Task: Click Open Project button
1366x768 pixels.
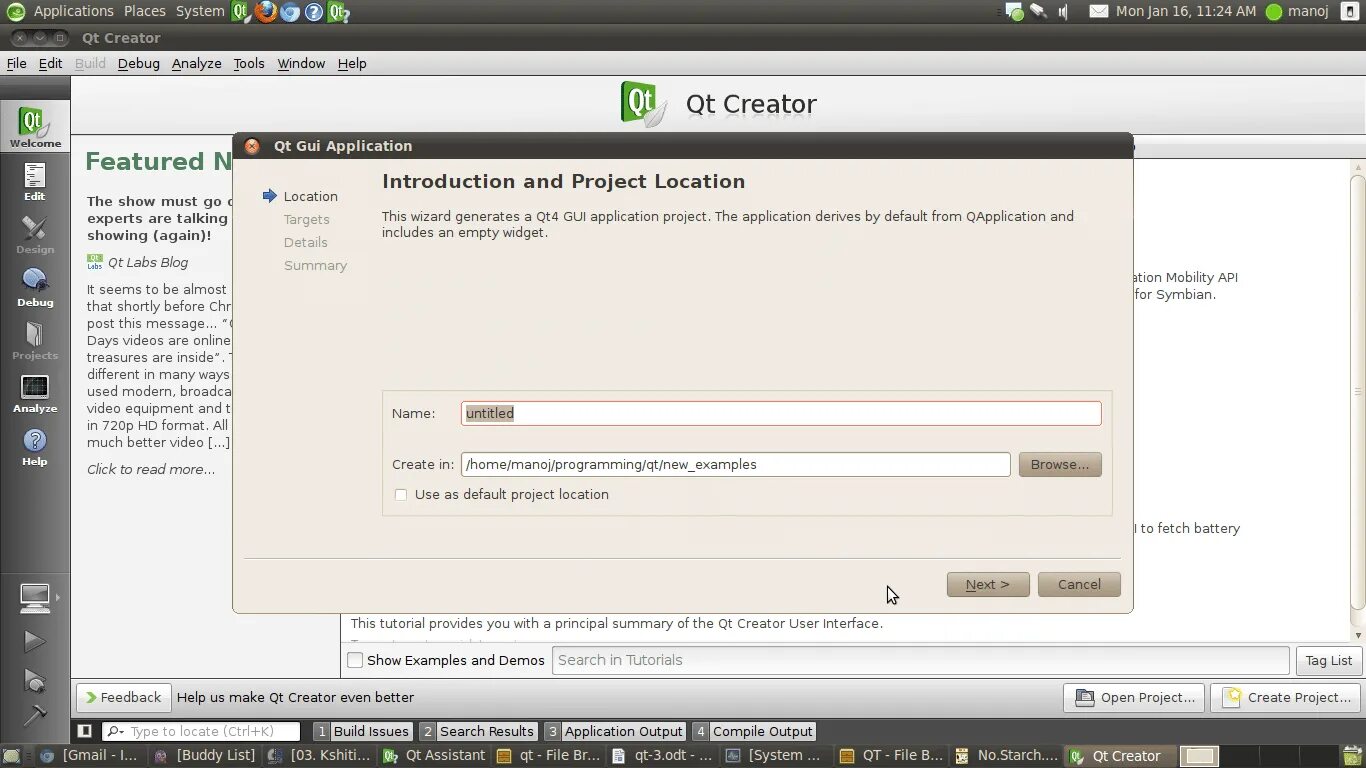Action: 1135,697
